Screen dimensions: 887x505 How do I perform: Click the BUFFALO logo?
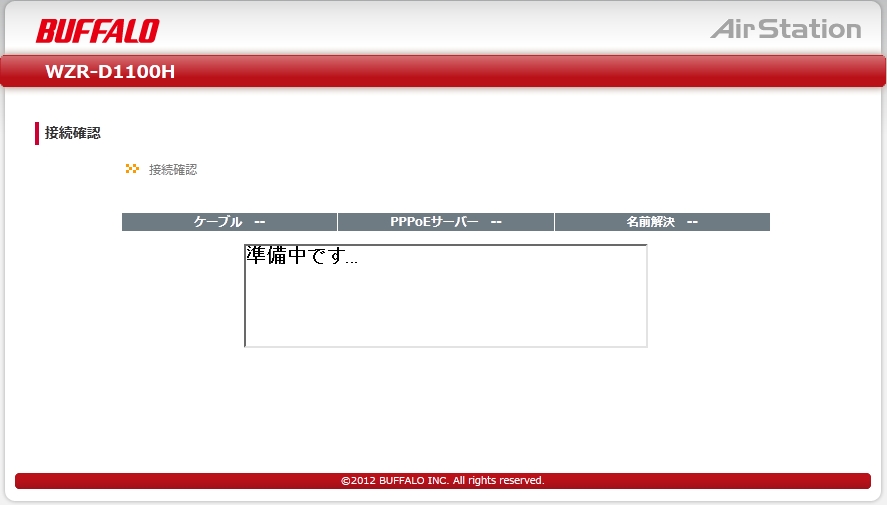(x=98, y=31)
